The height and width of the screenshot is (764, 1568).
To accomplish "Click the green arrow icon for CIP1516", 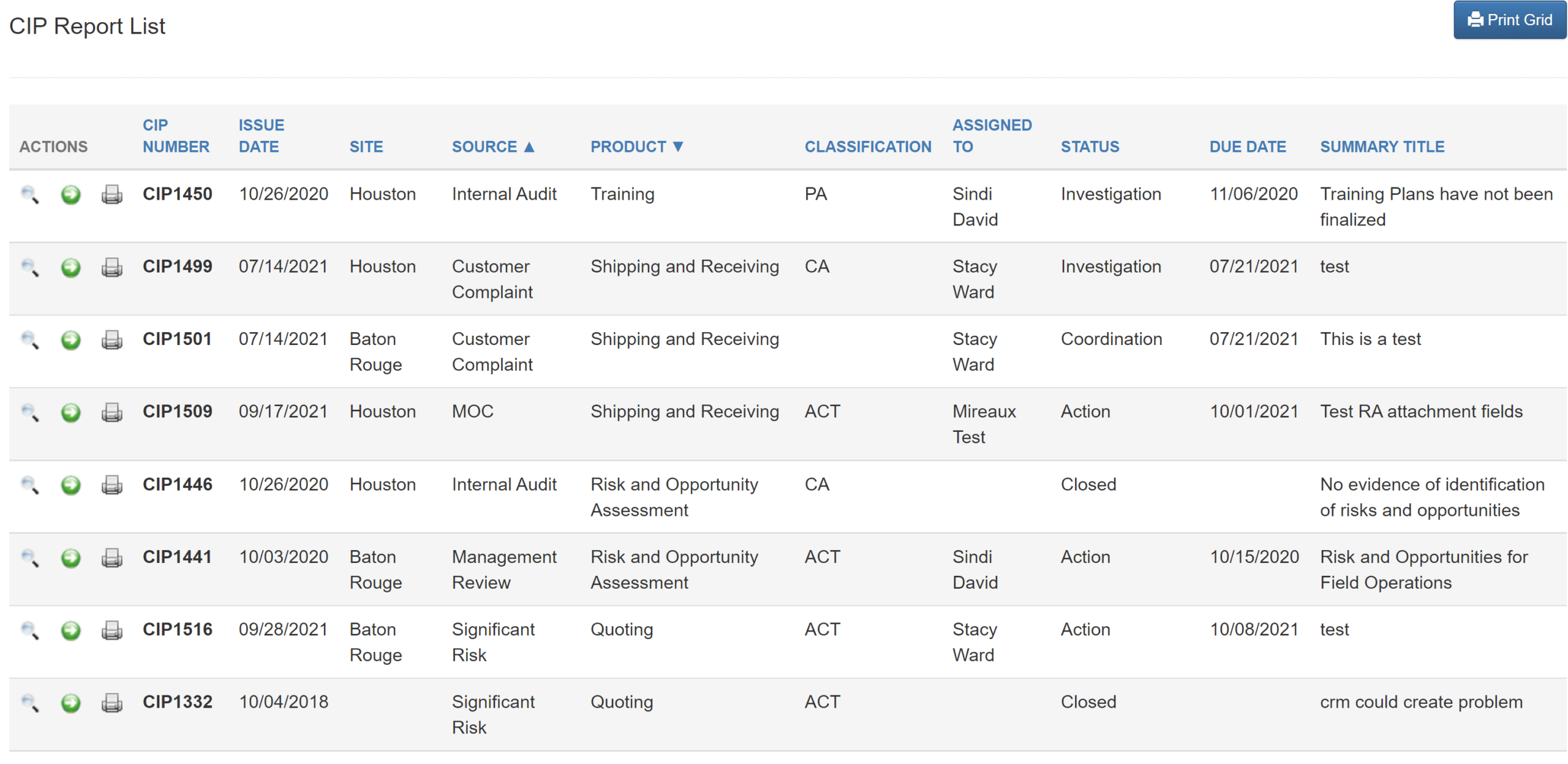I will (70, 630).
